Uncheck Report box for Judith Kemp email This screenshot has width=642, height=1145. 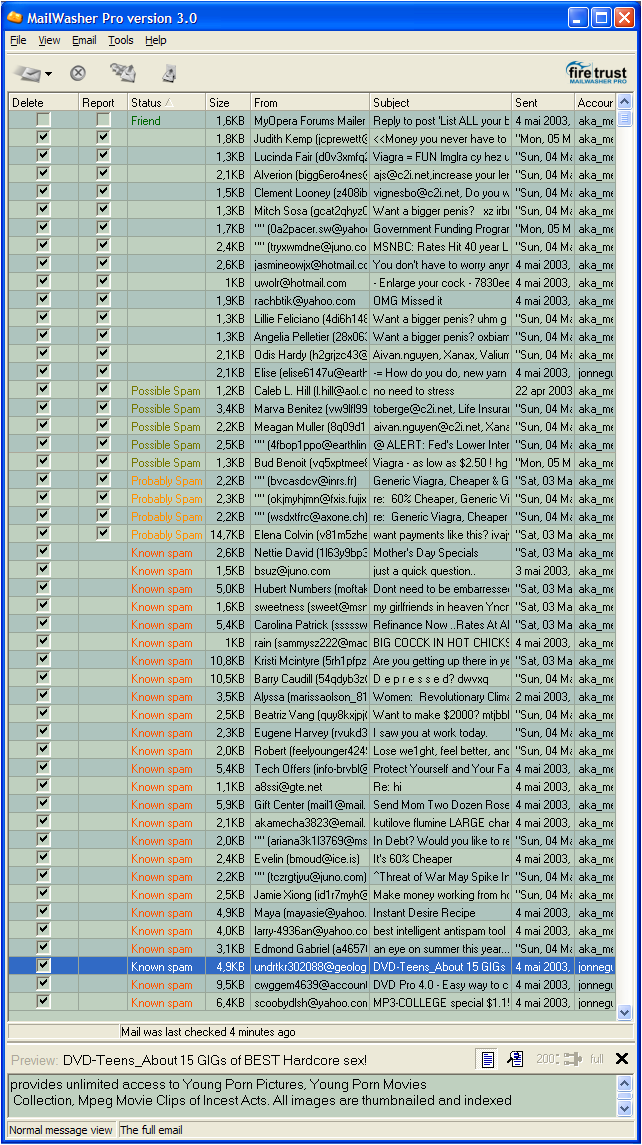click(103, 137)
